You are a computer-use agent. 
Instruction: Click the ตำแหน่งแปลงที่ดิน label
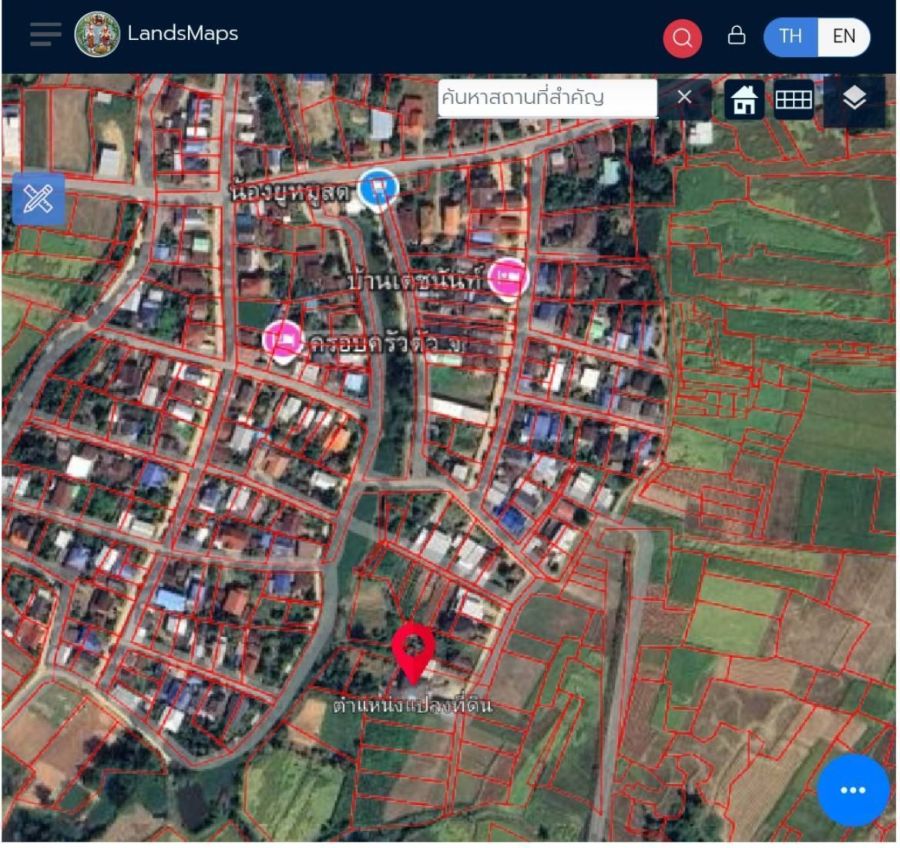click(x=414, y=706)
